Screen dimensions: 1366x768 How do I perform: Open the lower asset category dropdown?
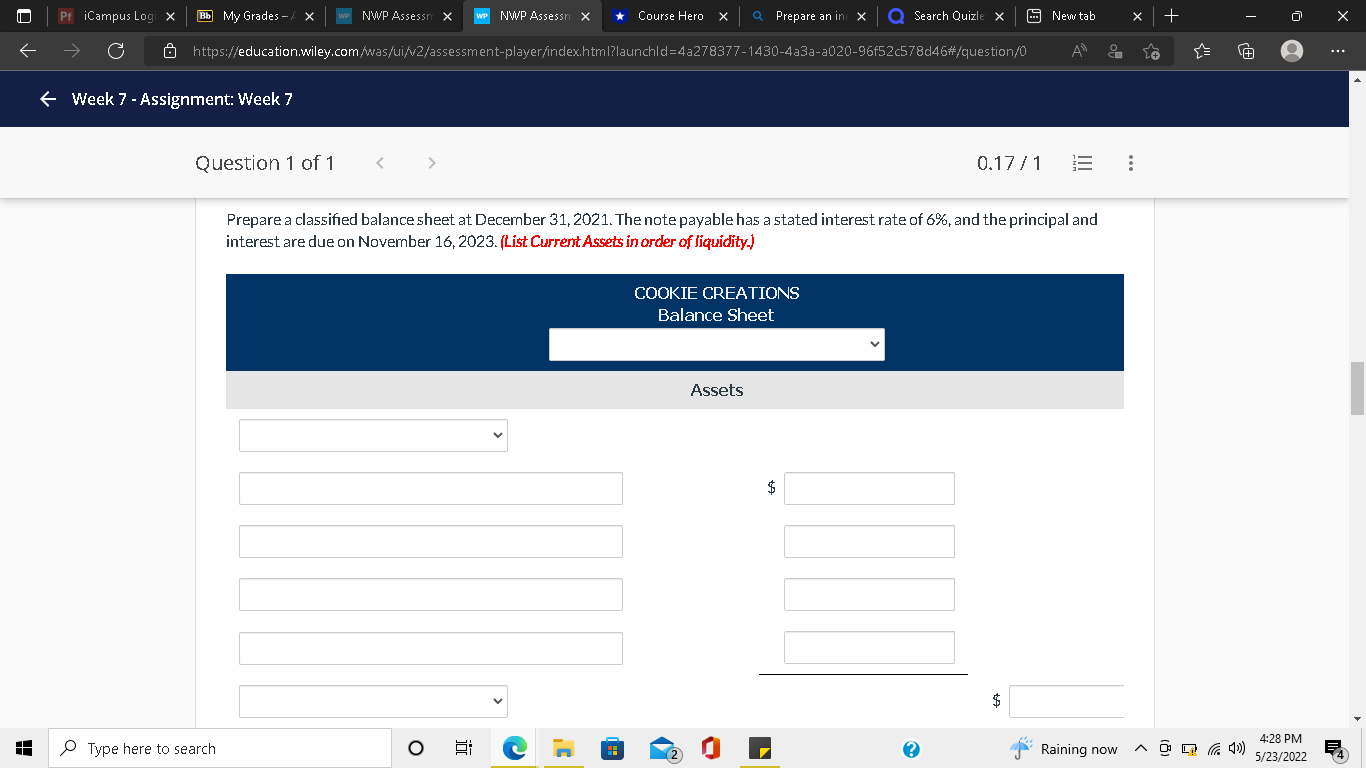(x=373, y=701)
